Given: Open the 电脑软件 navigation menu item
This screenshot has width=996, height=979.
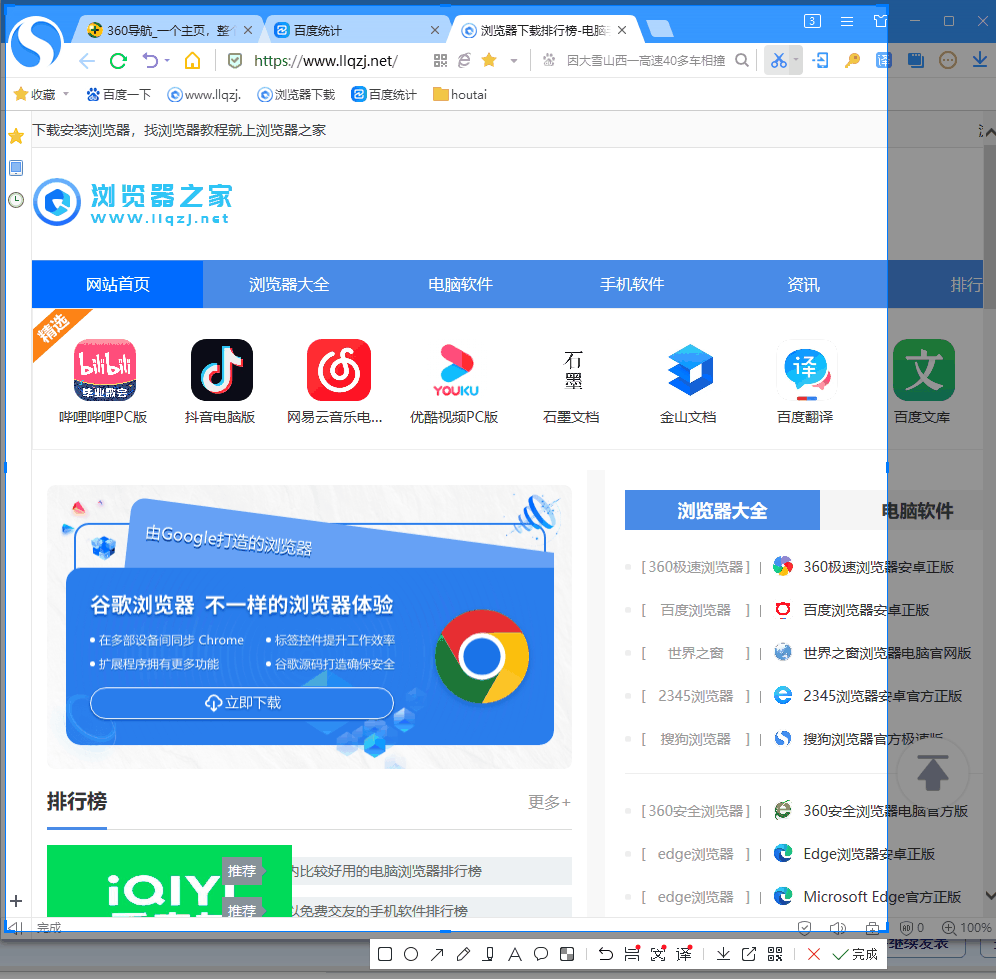Looking at the screenshot, I should [460, 284].
